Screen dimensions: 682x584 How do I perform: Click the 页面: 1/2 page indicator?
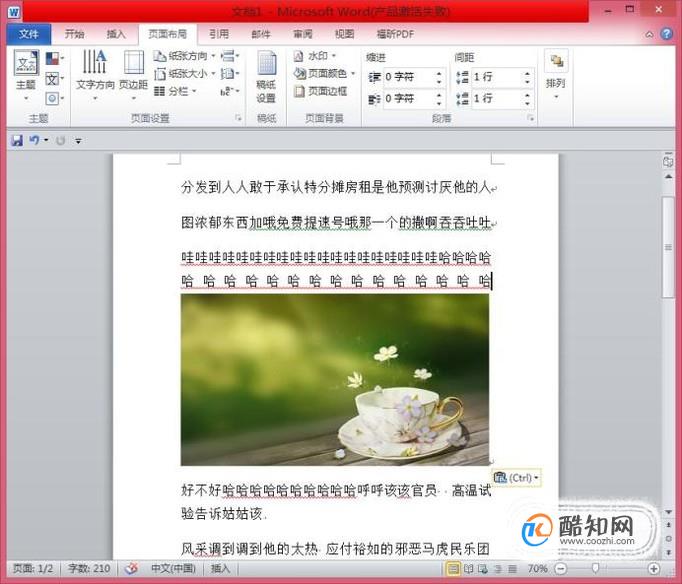pyautogui.click(x=33, y=568)
